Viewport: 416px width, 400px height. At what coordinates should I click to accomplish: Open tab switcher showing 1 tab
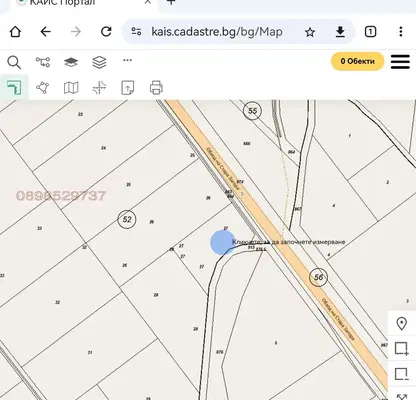[370, 32]
